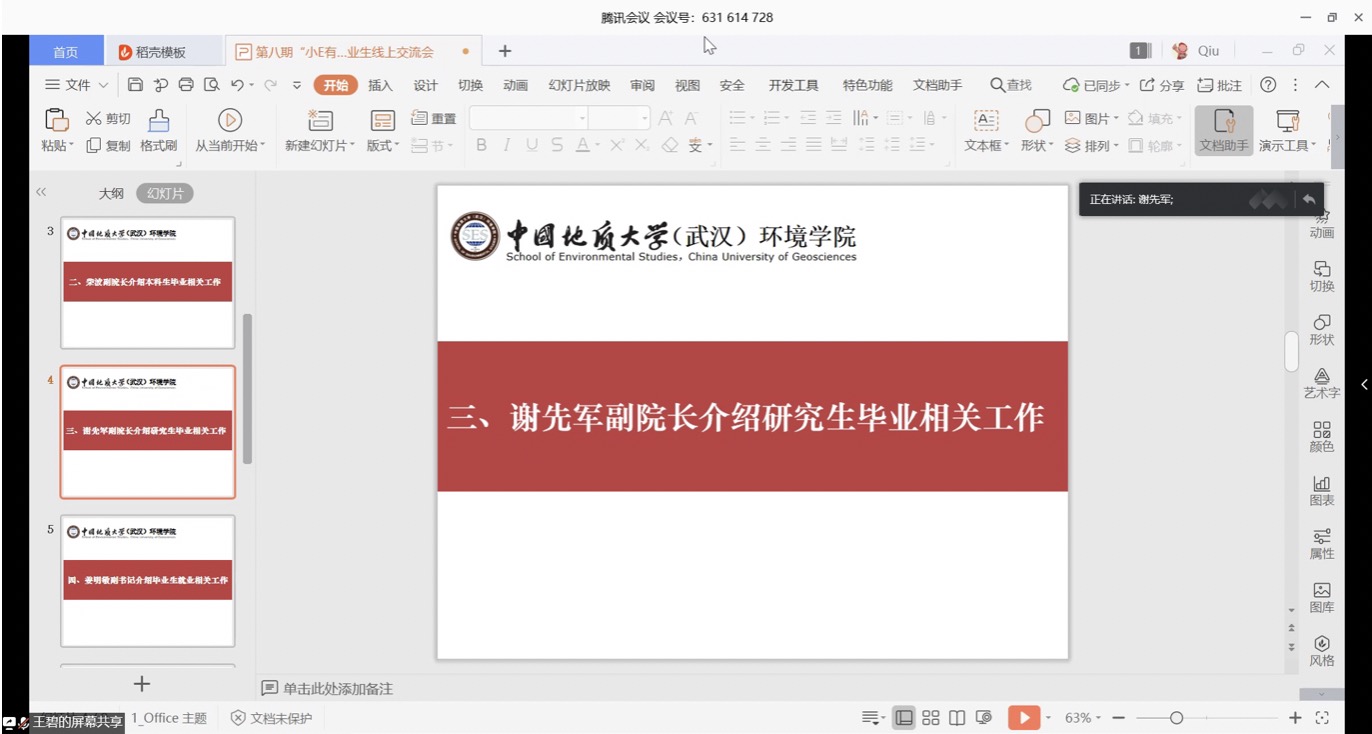Insert a Text Box (文本框)

pos(986,121)
